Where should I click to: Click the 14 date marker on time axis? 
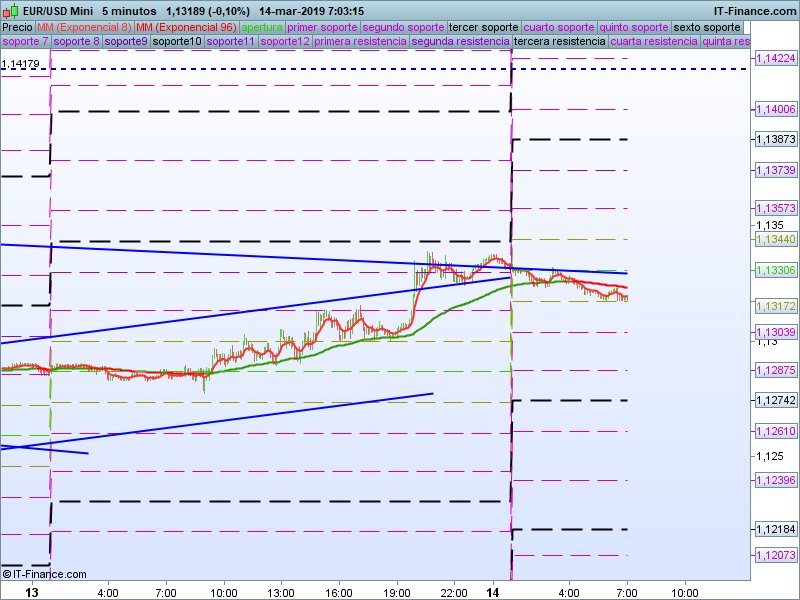493,592
